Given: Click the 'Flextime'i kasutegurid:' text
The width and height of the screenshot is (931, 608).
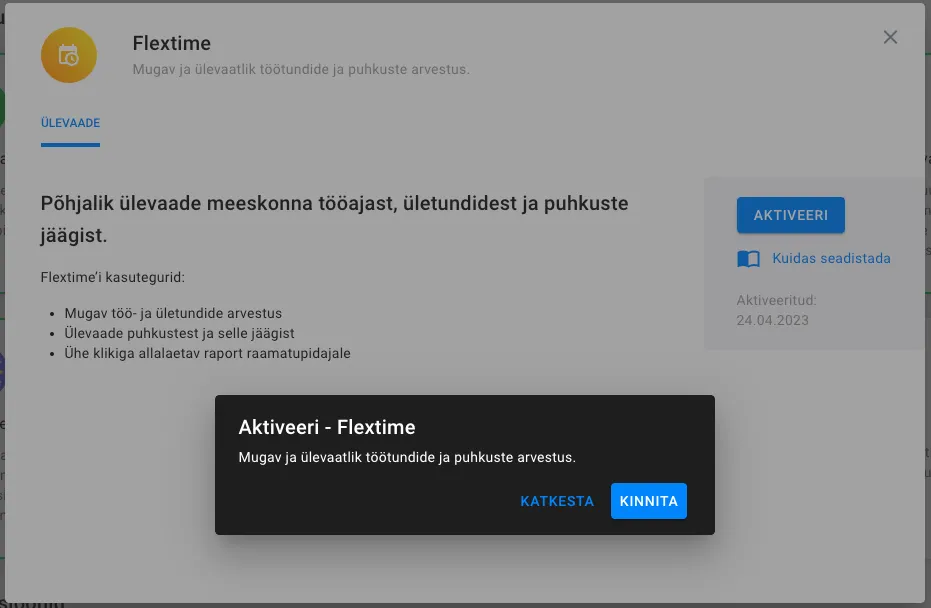Looking at the screenshot, I should [112, 277].
